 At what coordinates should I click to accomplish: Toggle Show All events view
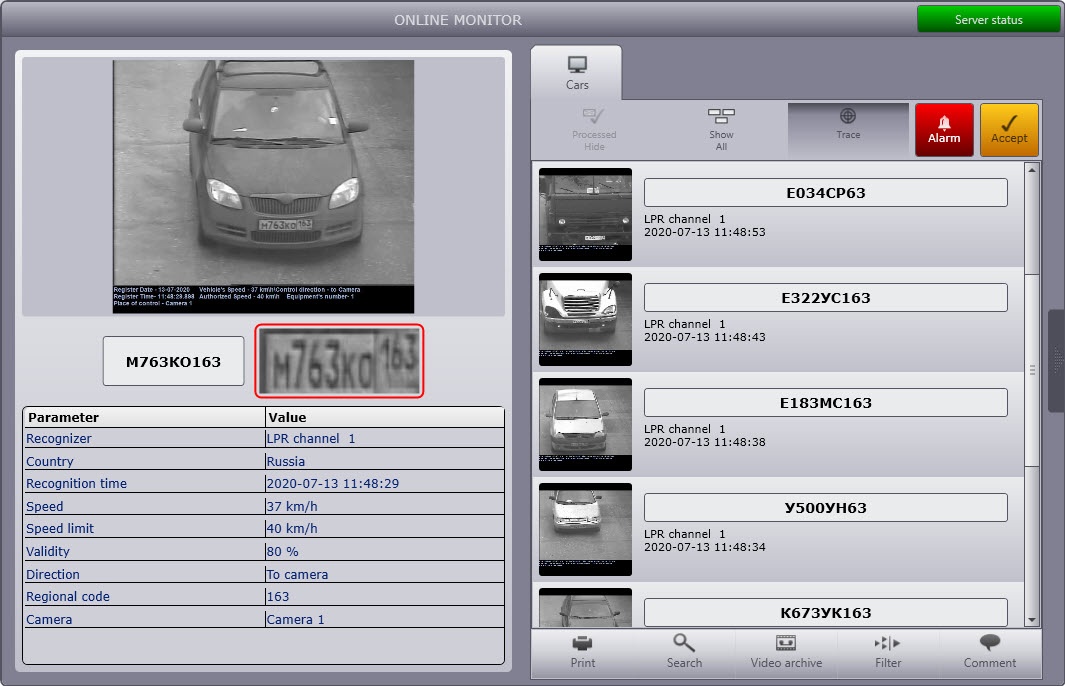tap(721, 130)
